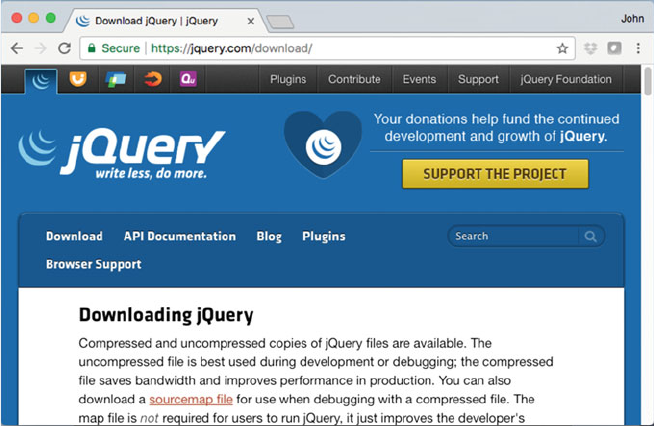Screen dimensions: 654x426
Task: Open the Events menu item
Action: [419, 79]
